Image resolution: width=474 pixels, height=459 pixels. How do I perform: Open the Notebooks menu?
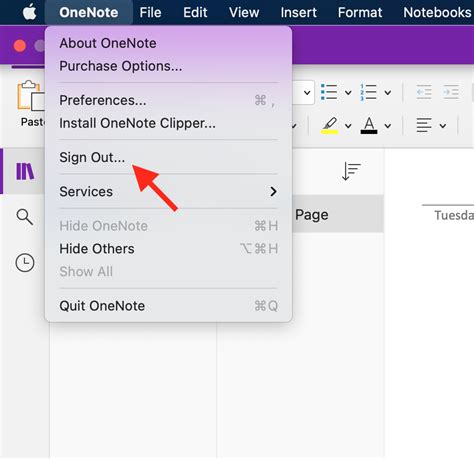tap(437, 13)
